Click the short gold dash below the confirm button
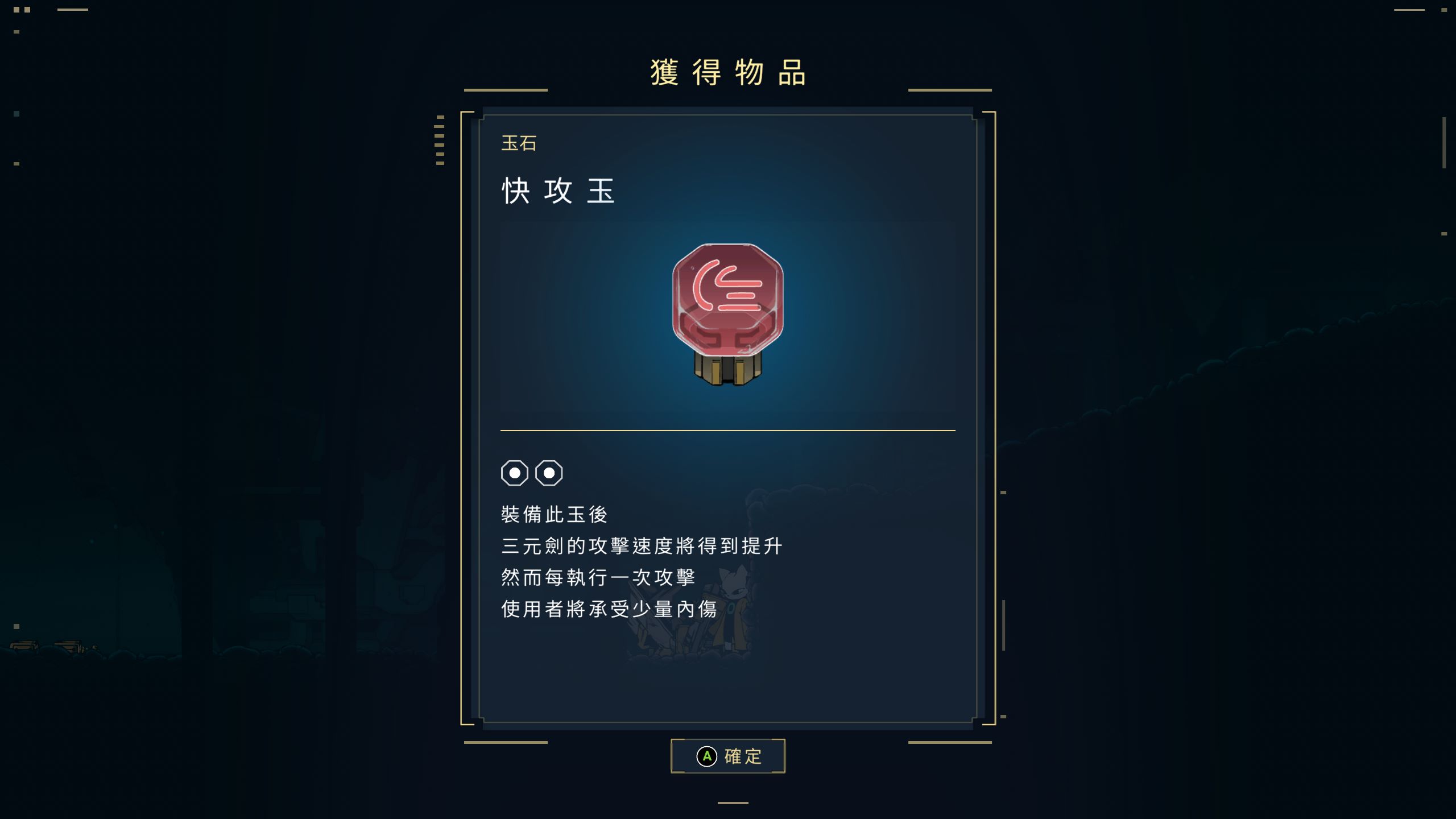This screenshot has height=819, width=1456. pos(733,803)
